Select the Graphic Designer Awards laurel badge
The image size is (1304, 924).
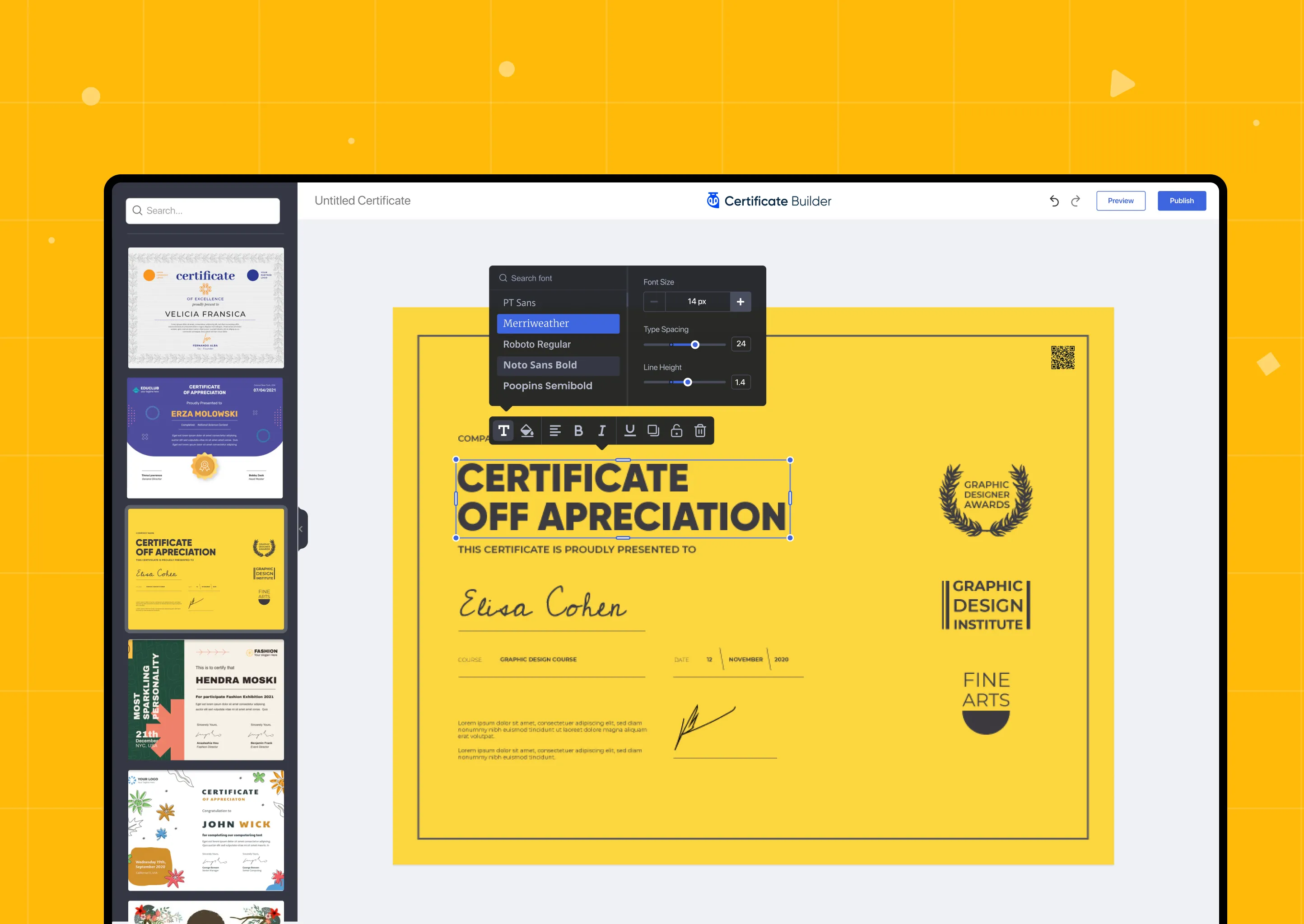pyautogui.click(x=986, y=499)
